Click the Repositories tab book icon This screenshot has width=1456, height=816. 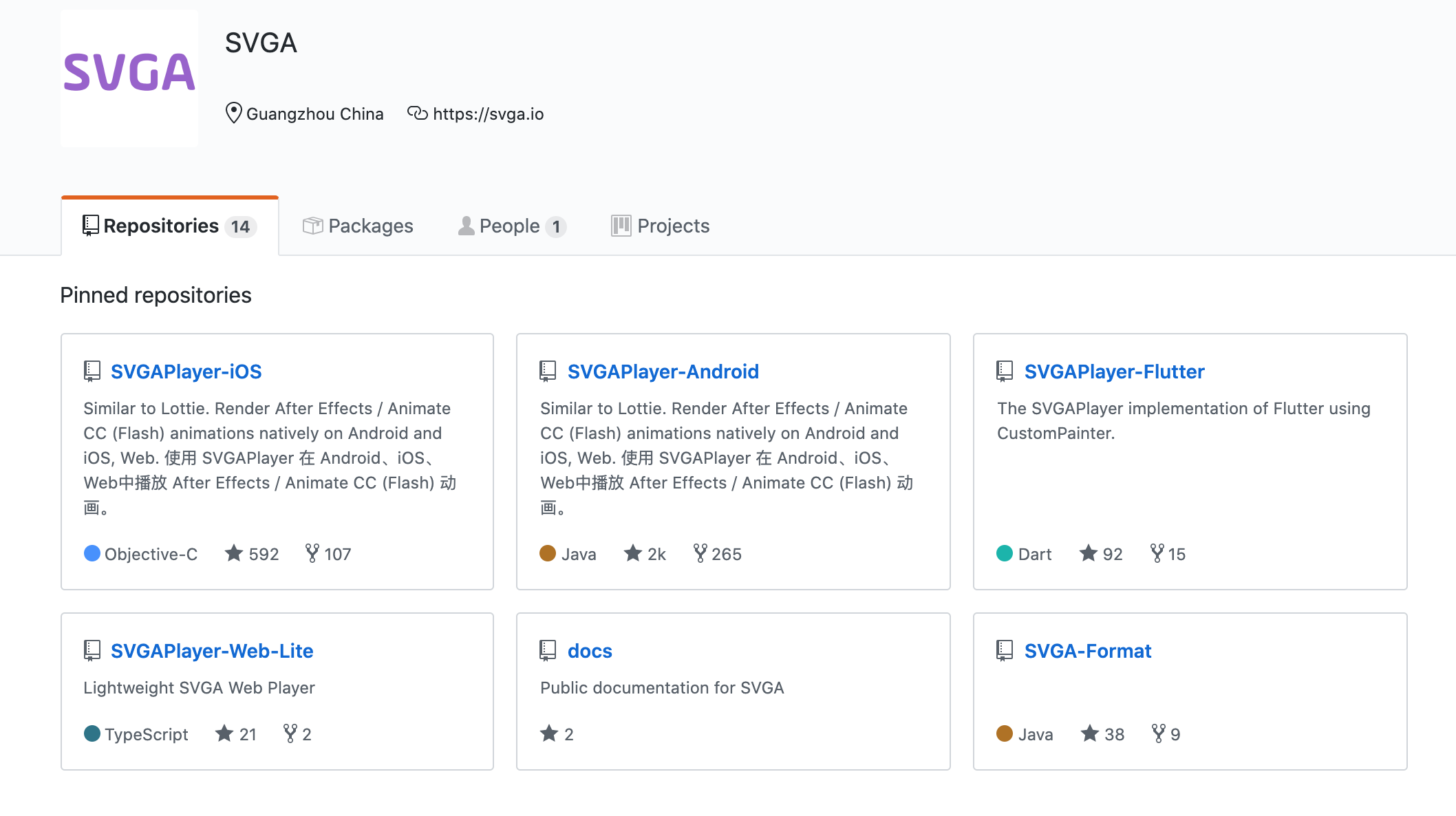tap(91, 226)
